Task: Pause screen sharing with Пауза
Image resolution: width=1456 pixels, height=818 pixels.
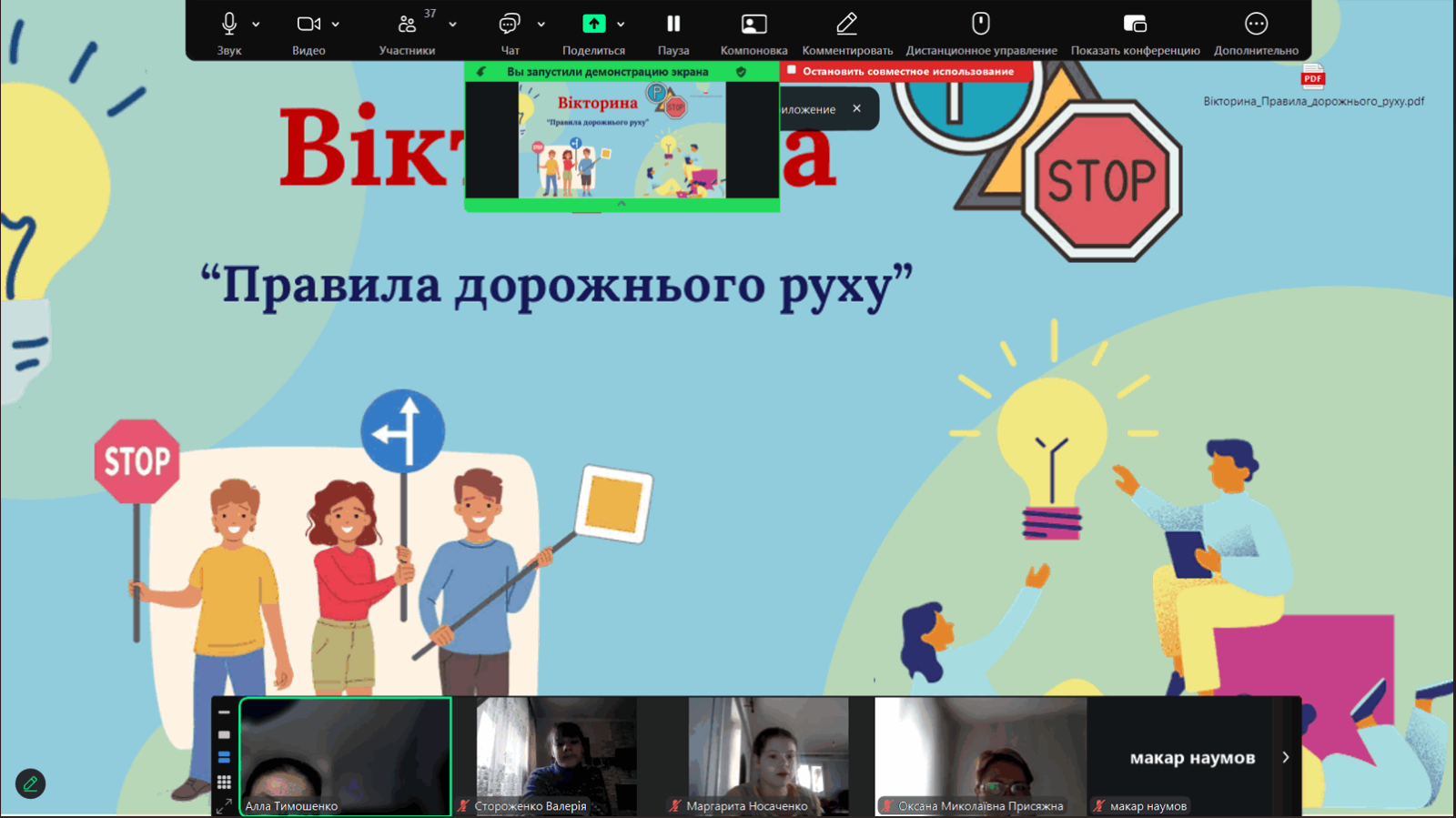Action: point(673,25)
